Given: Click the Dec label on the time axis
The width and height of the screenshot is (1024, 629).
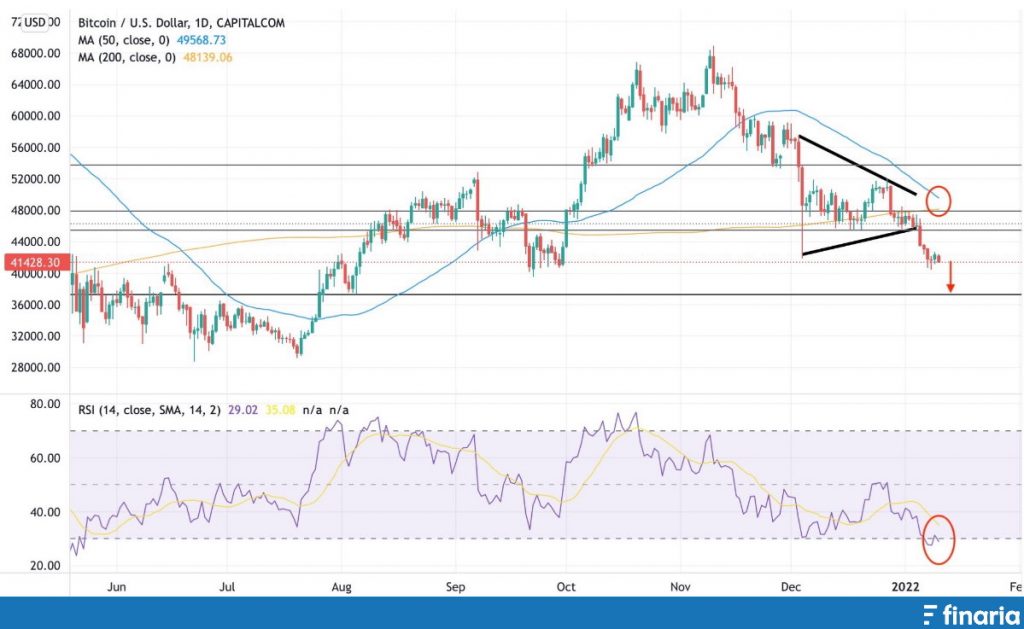Looking at the screenshot, I should (790, 587).
